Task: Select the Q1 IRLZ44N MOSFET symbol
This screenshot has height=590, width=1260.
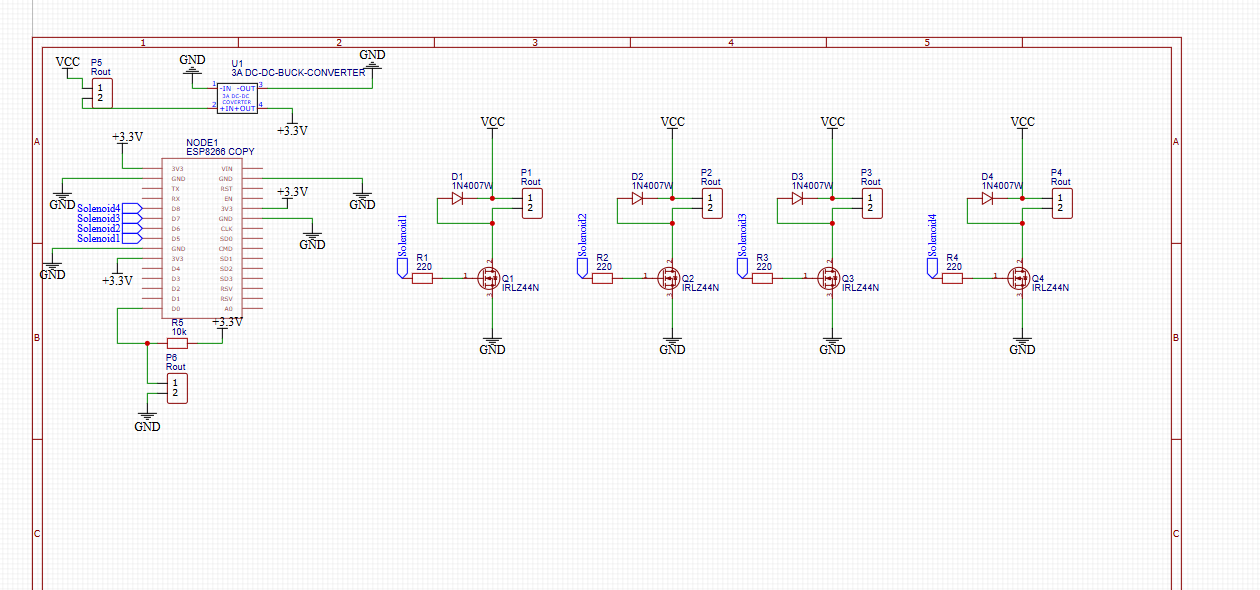Action: point(490,278)
